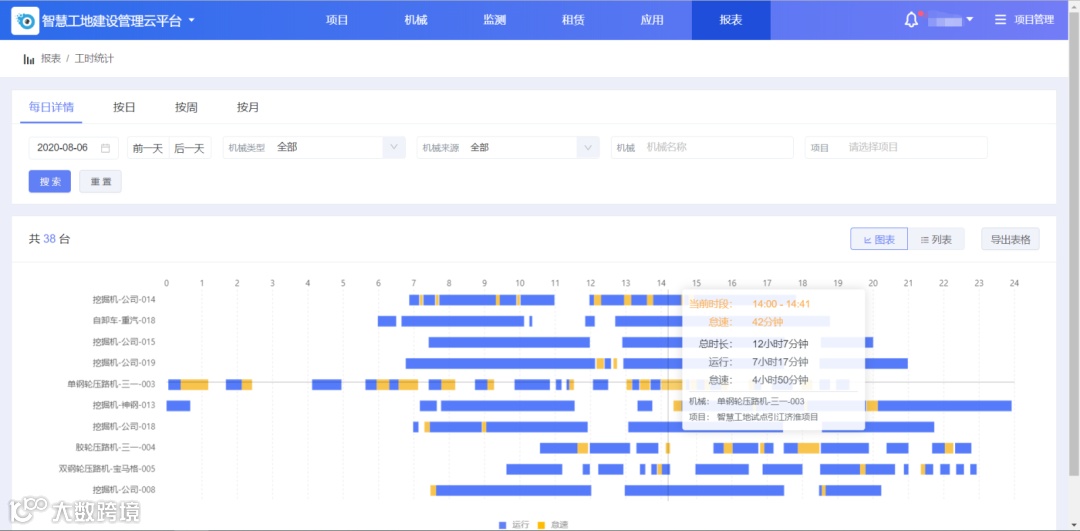Viewport: 1080px width, 531px height.
Task: Click the 报表 breadcrumb chart icon
Action: [29, 59]
